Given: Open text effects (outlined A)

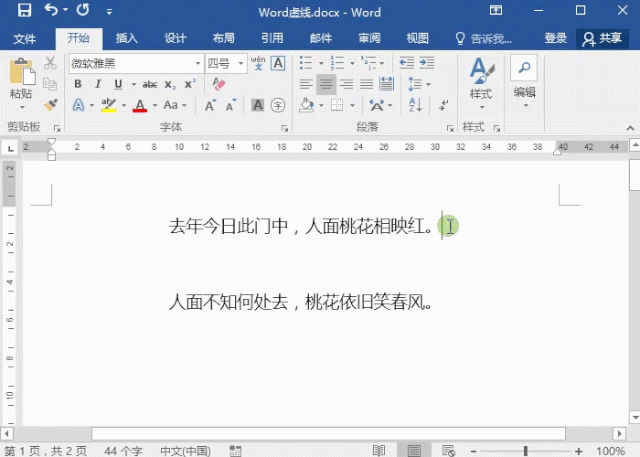Looking at the screenshot, I should click(x=78, y=105).
